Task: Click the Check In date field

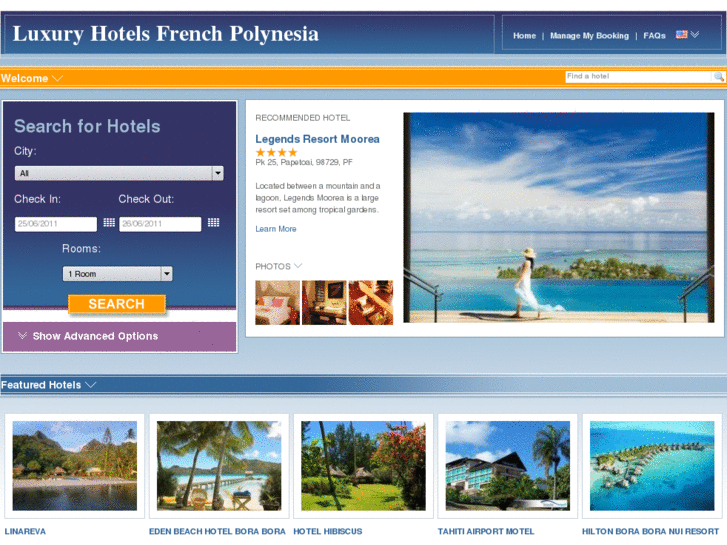Action: [56, 224]
